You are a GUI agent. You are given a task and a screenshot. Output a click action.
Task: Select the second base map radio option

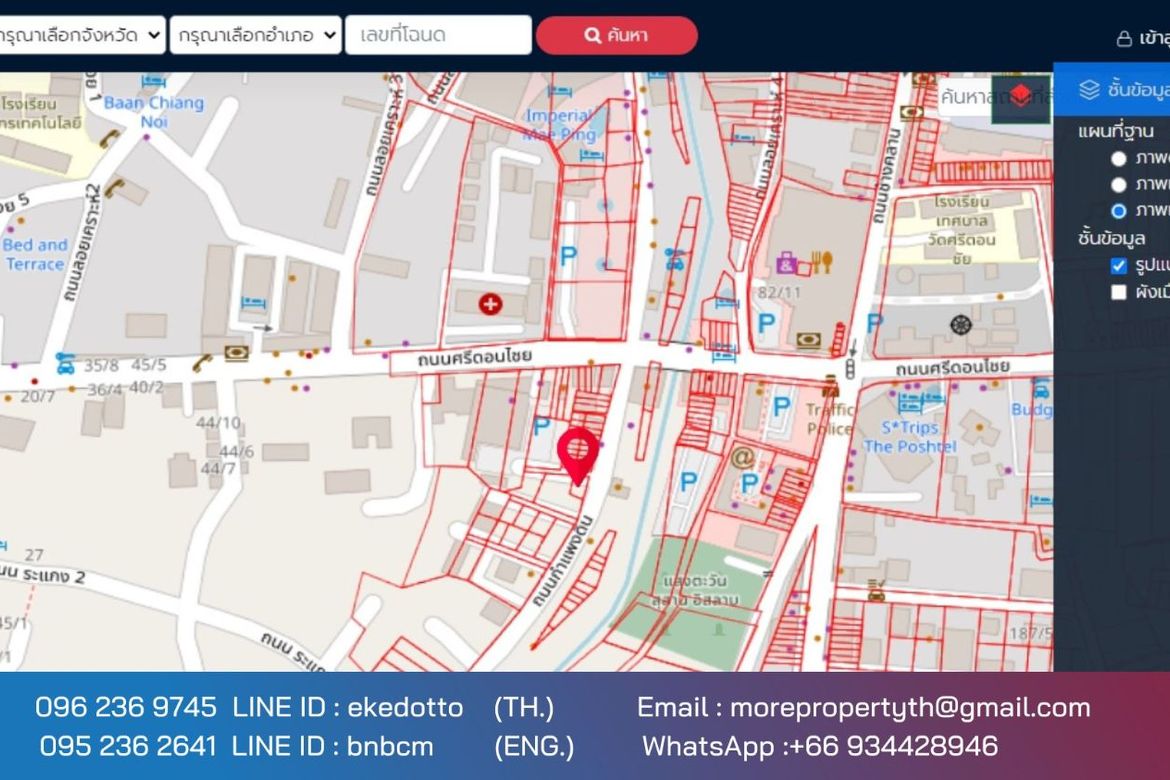tap(1119, 185)
